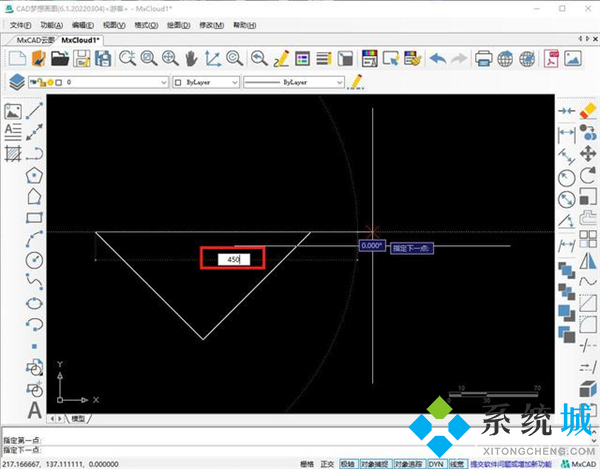Expand the ByLayer color dropdown
The image size is (600, 469).
click(206, 82)
